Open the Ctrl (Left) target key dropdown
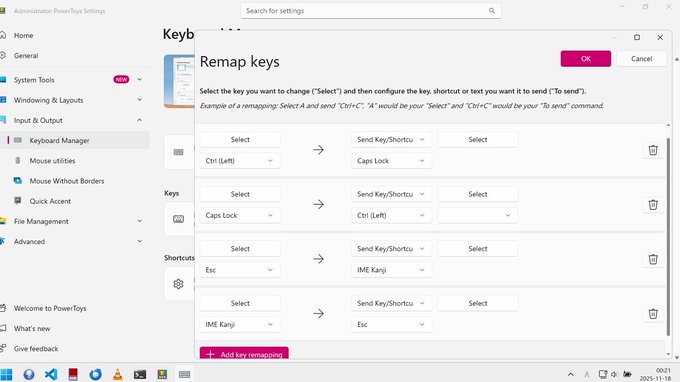The height and width of the screenshot is (382, 680). click(x=391, y=215)
